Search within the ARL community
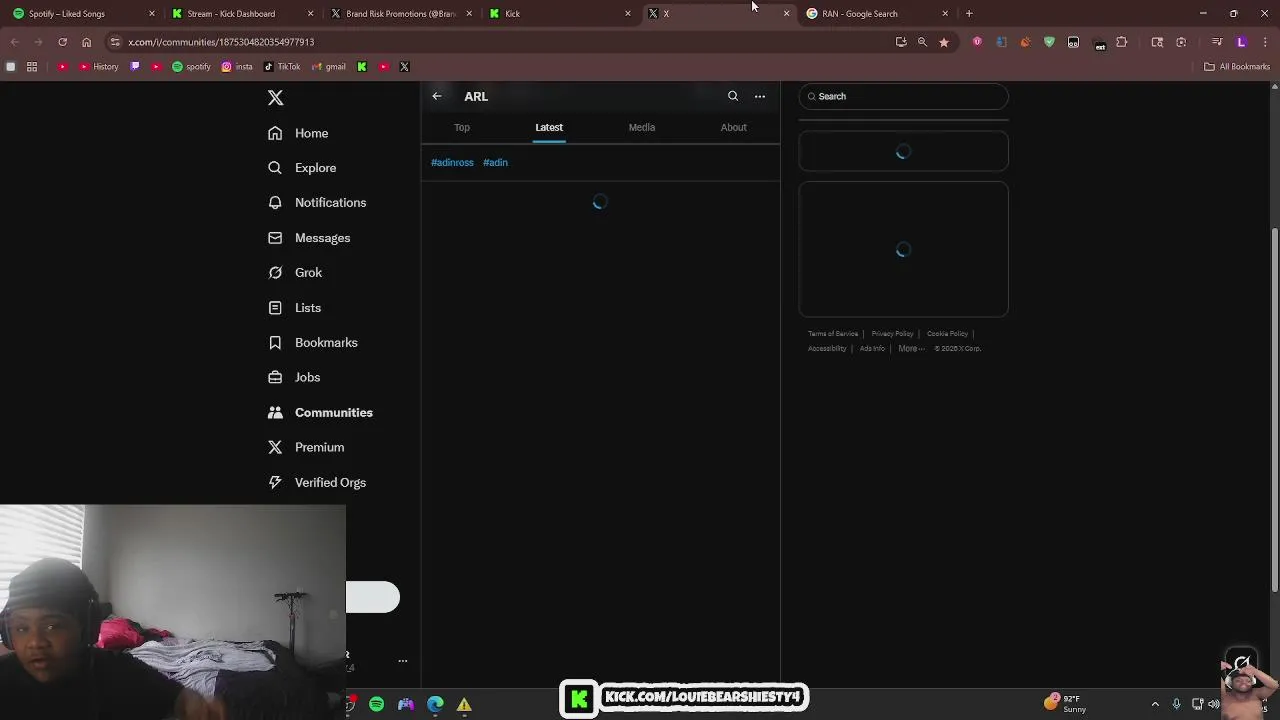 (x=733, y=96)
